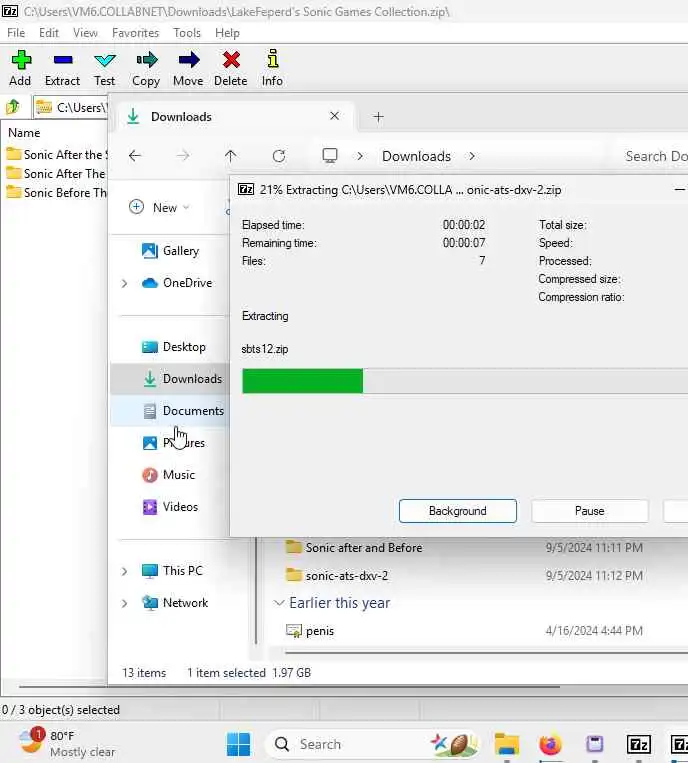Select This PC in the navigation pane
This screenshot has width=688, height=763.
[x=172, y=571]
